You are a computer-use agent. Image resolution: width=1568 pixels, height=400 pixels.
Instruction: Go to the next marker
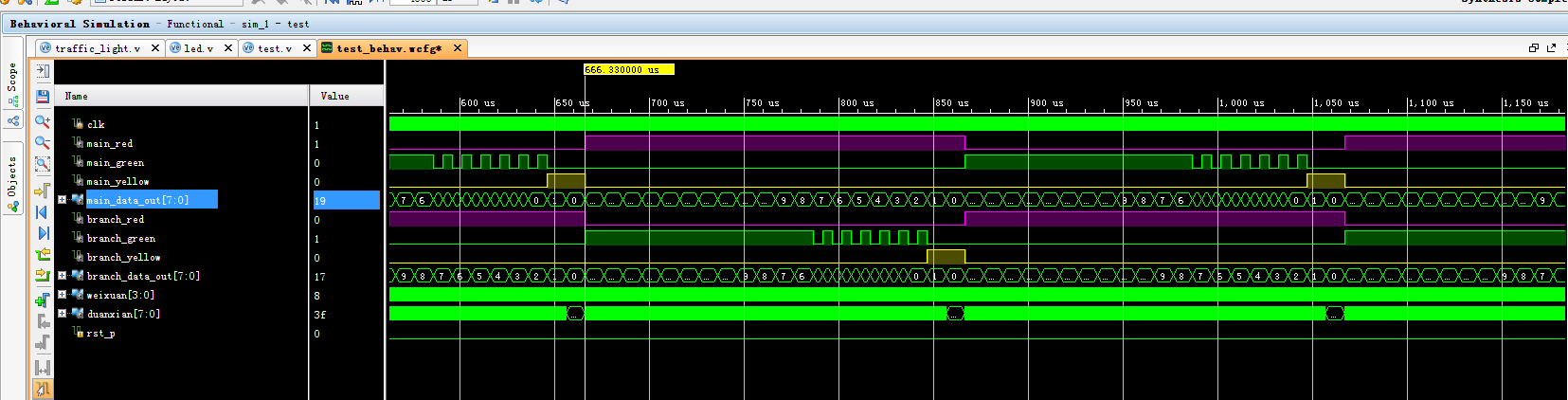[43, 343]
